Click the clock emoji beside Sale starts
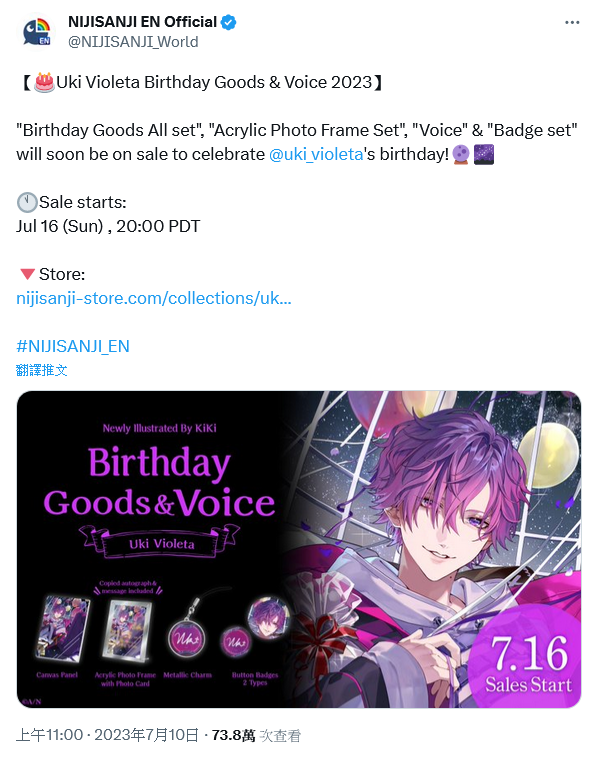The width and height of the screenshot is (598, 760). (x=27, y=202)
